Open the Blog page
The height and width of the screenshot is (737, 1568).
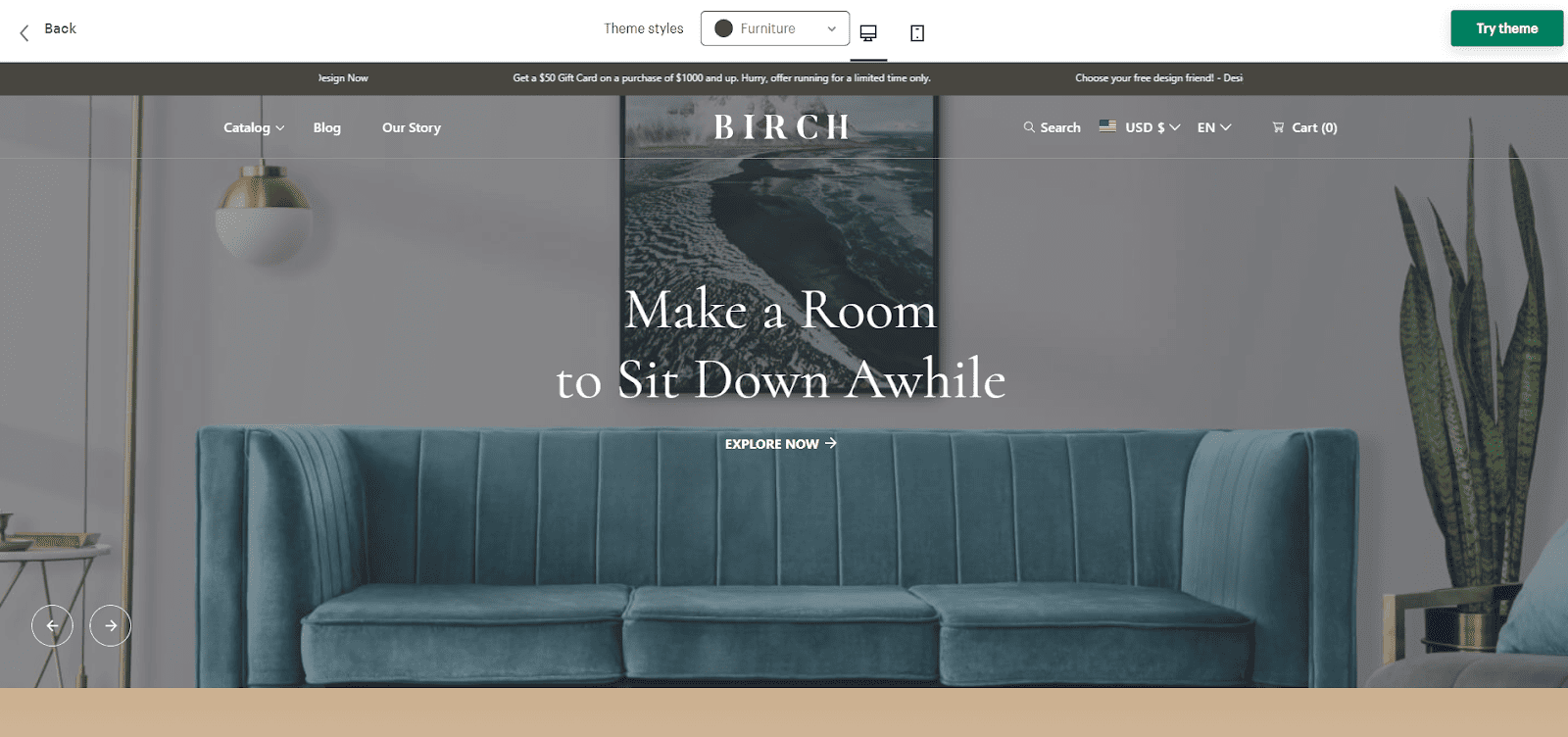point(327,127)
